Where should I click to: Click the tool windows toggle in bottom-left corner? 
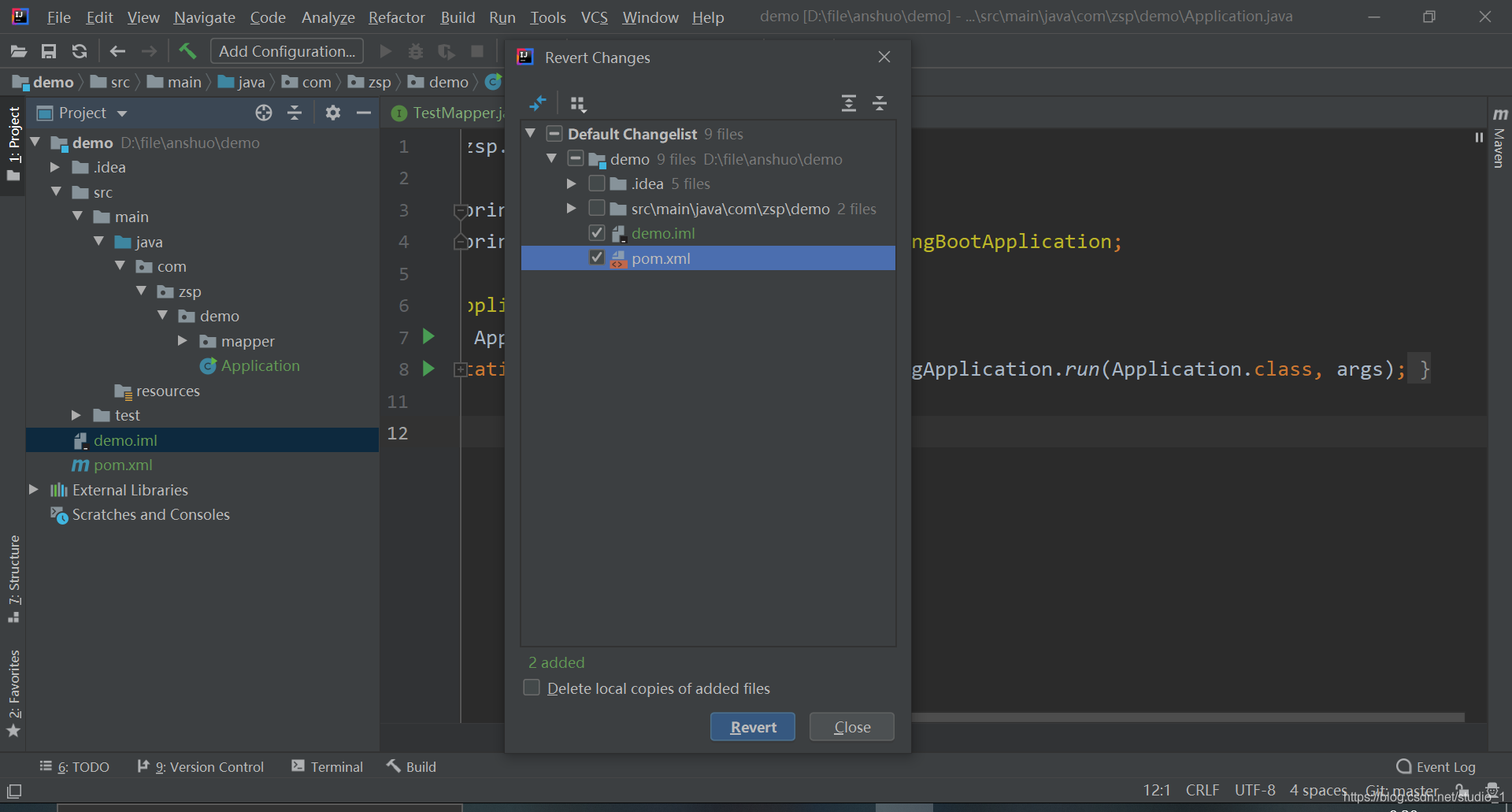14,791
